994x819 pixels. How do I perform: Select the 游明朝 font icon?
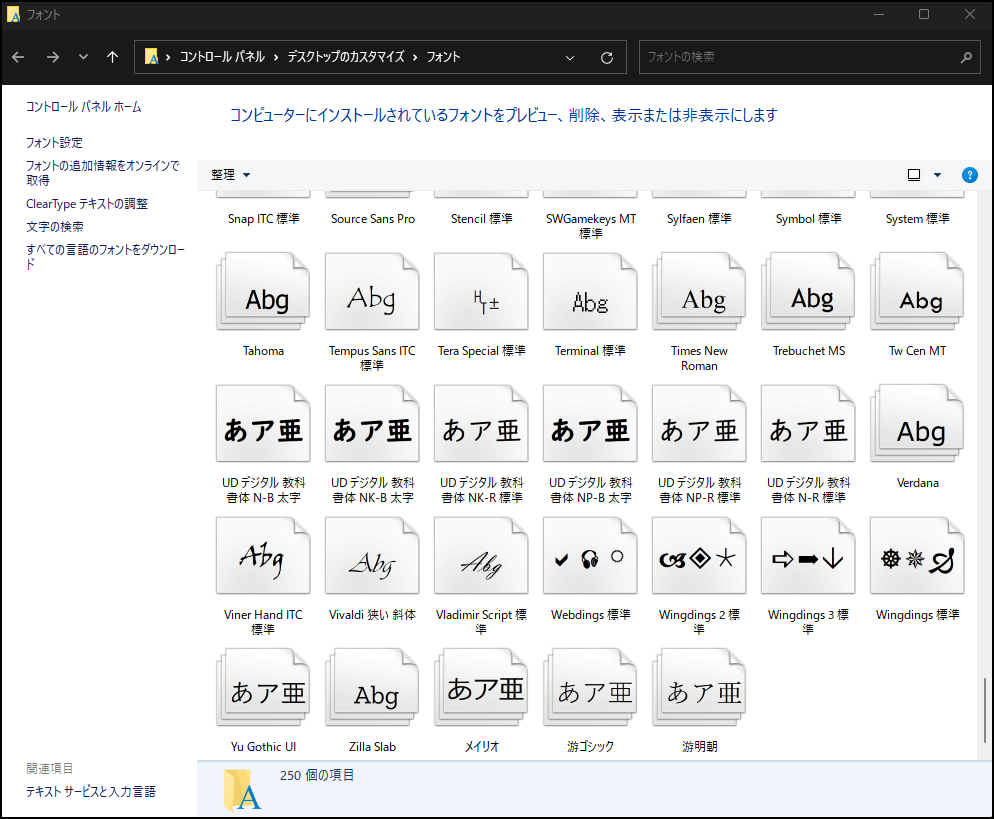click(699, 688)
